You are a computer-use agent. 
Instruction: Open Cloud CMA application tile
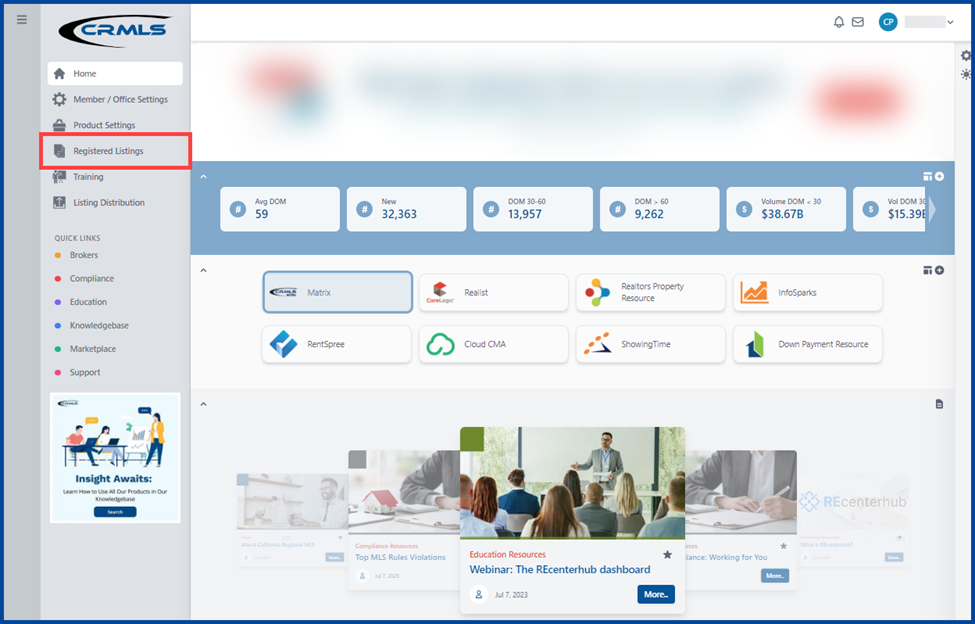point(493,344)
